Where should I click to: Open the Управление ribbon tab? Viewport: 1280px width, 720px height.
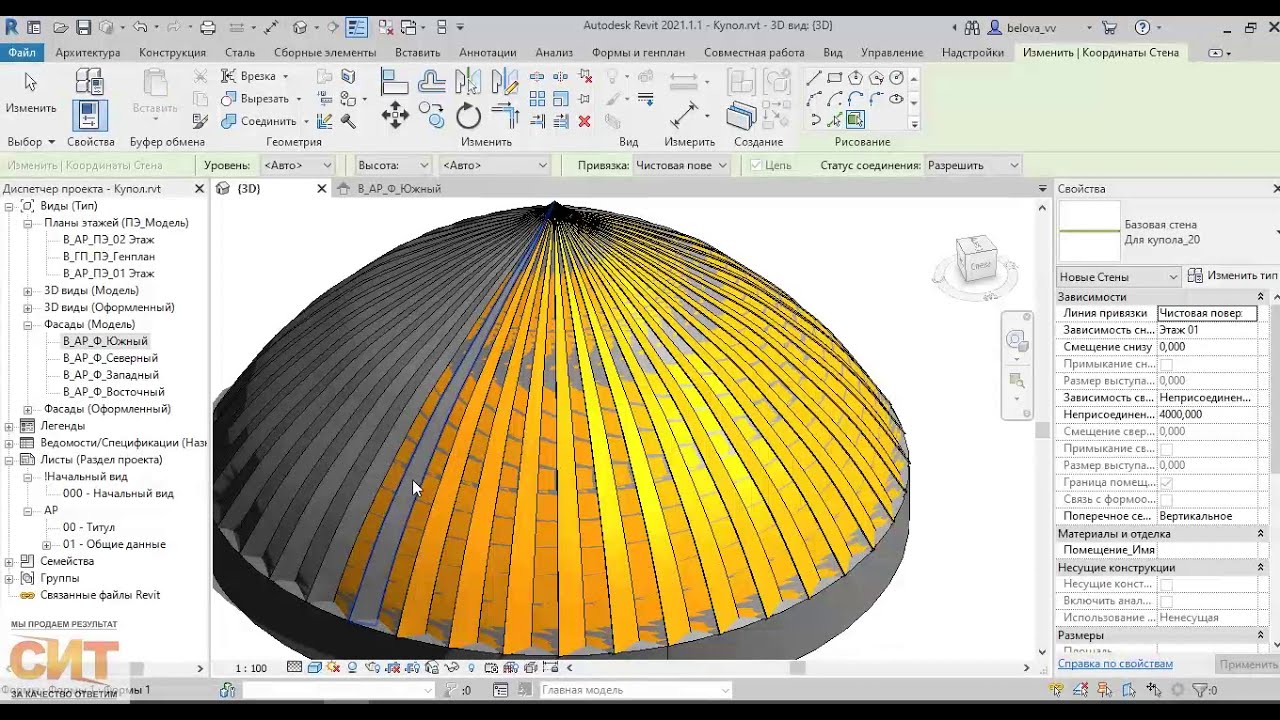coord(892,52)
